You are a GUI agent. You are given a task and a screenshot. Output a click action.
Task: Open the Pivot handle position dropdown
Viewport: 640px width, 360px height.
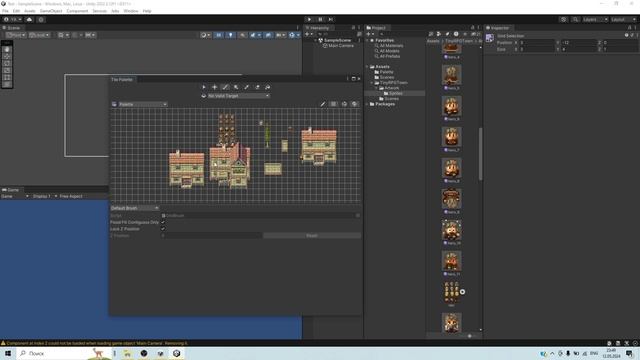coord(16,35)
